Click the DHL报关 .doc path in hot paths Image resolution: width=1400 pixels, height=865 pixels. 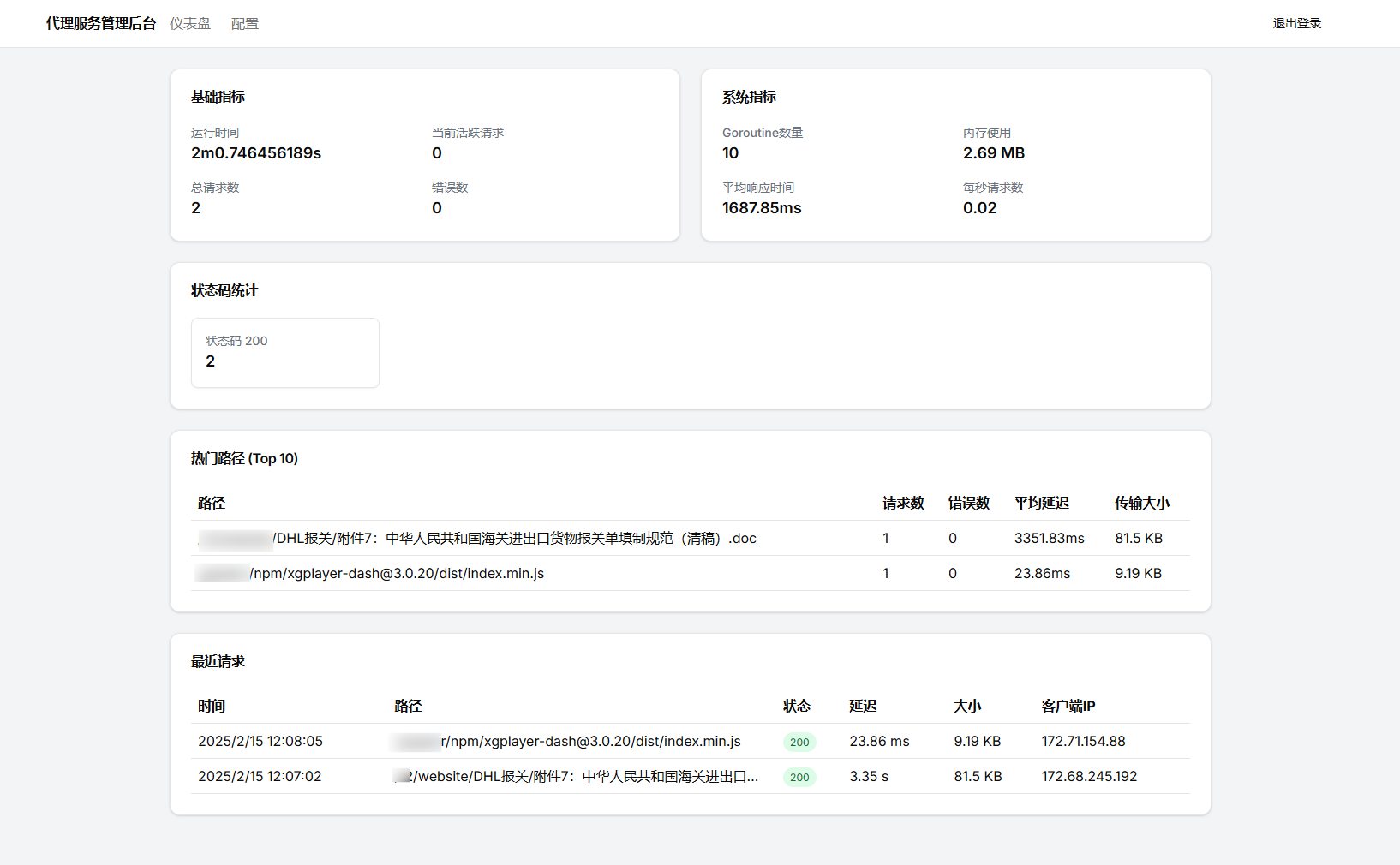514,539
